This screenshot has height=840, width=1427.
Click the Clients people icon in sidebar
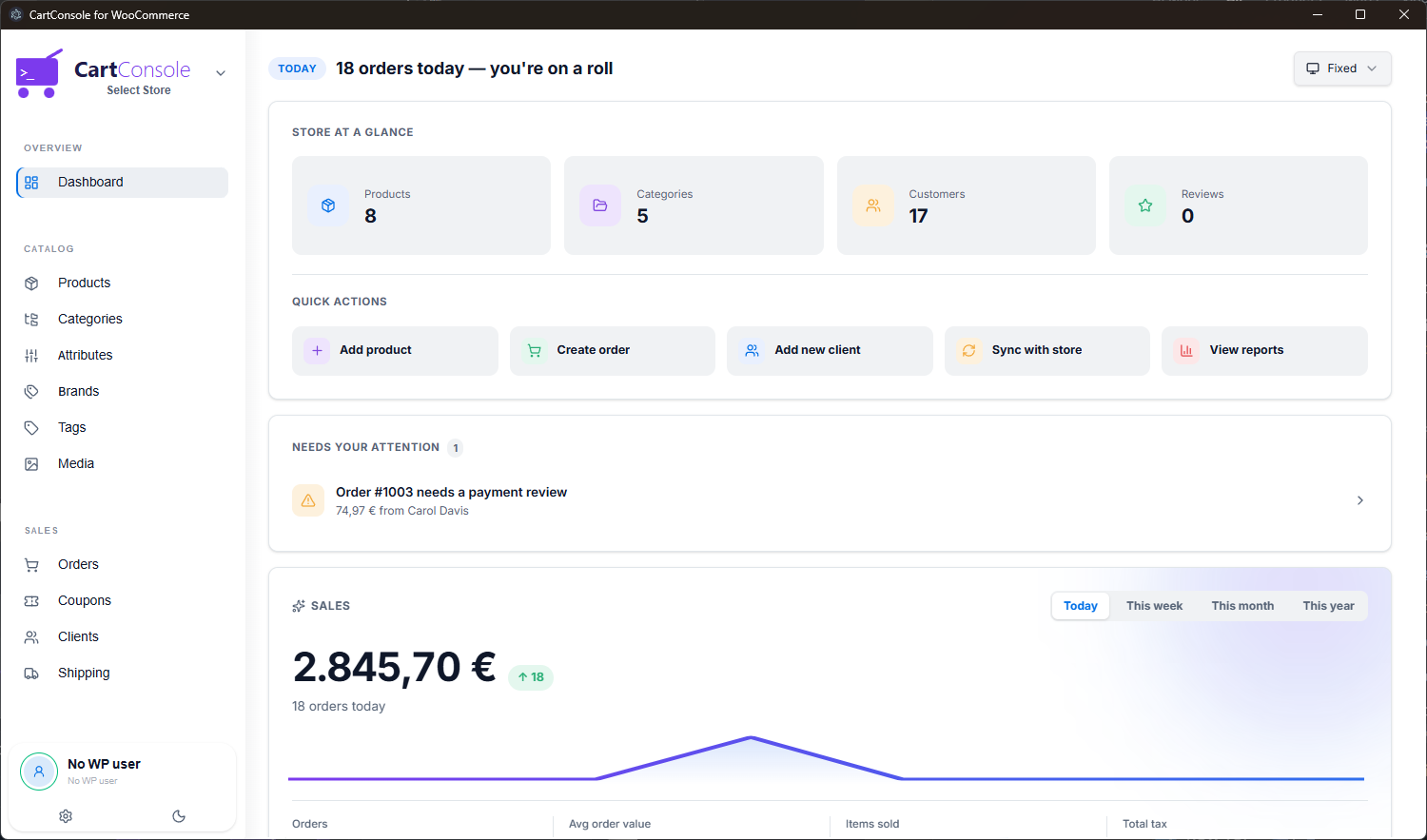pos(31,637)
